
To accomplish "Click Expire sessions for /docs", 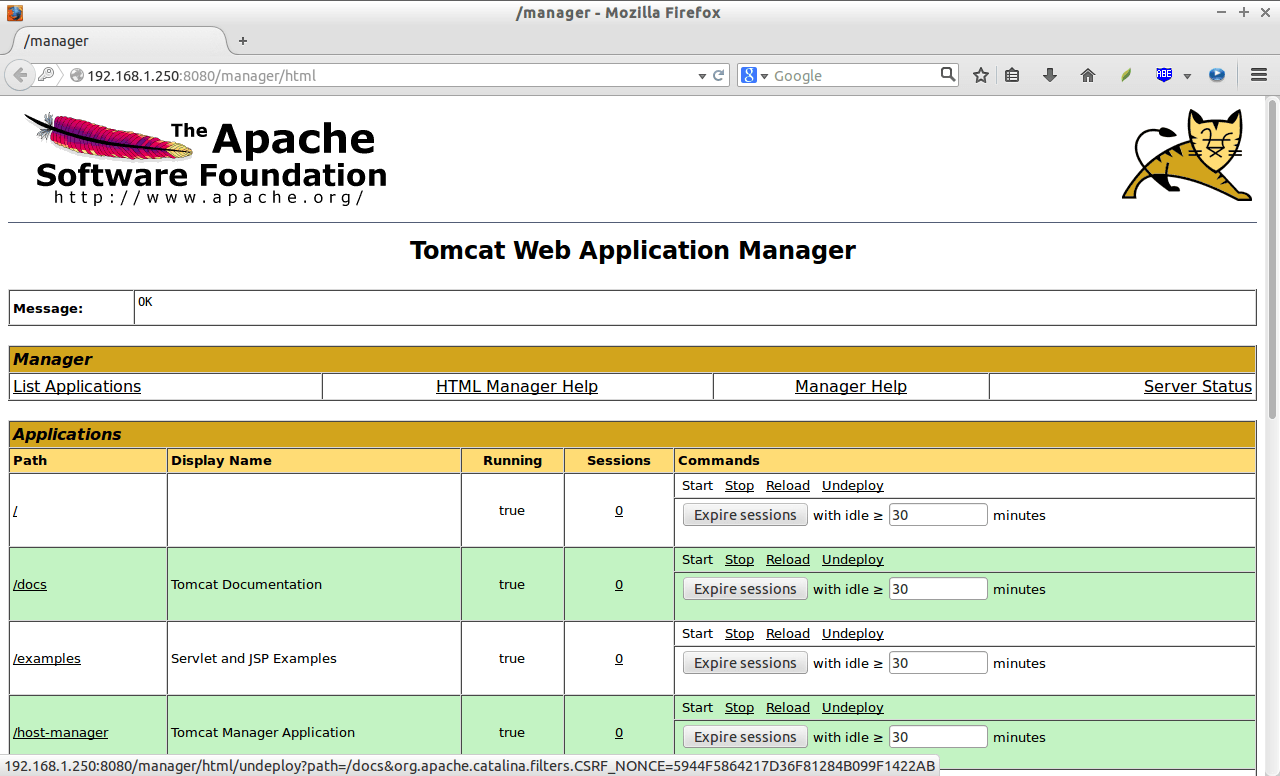I will pos(744,588).
